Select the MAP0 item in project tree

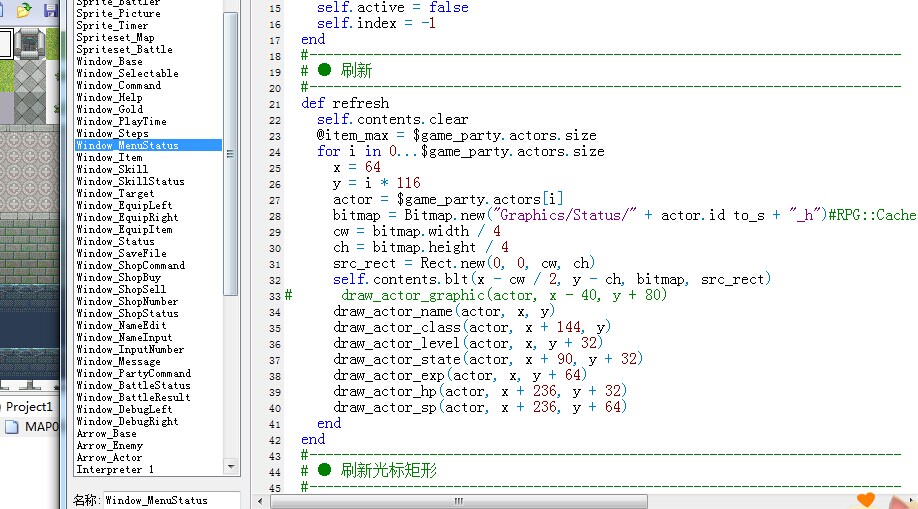[32, 426]
